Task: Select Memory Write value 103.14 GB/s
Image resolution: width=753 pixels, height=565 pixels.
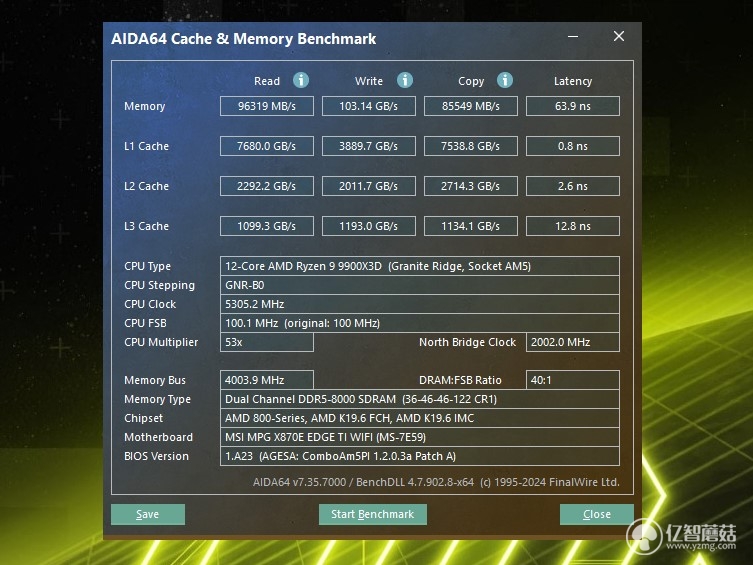Action: click(369, 106)
